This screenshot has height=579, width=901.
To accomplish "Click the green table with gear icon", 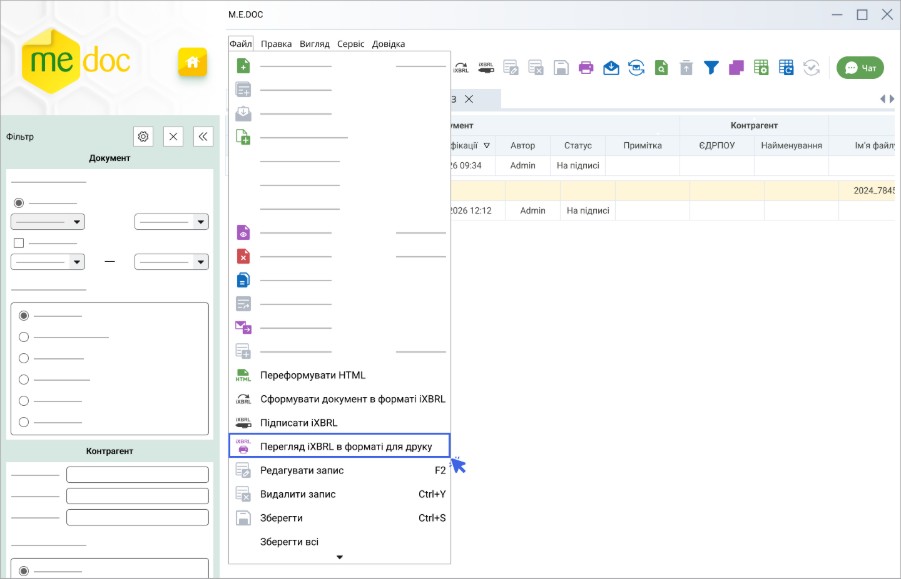I will tap(761, 68).
